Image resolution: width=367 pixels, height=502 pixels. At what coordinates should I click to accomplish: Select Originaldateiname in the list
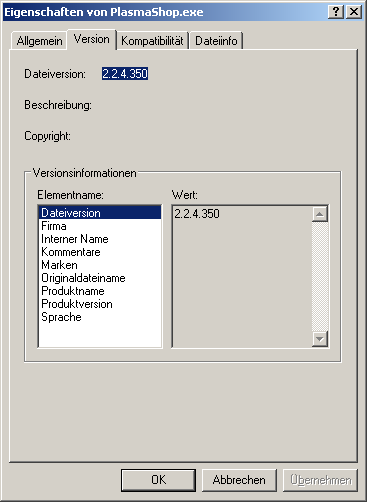coord(100,278)
